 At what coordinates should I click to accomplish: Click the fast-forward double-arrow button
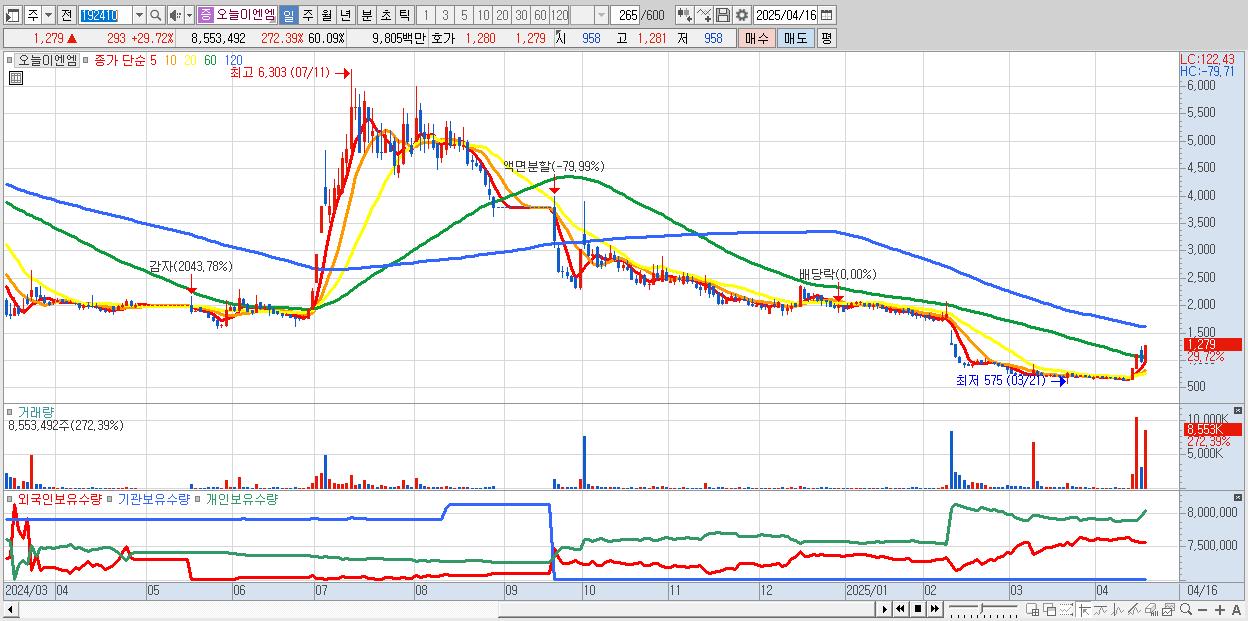934,609
